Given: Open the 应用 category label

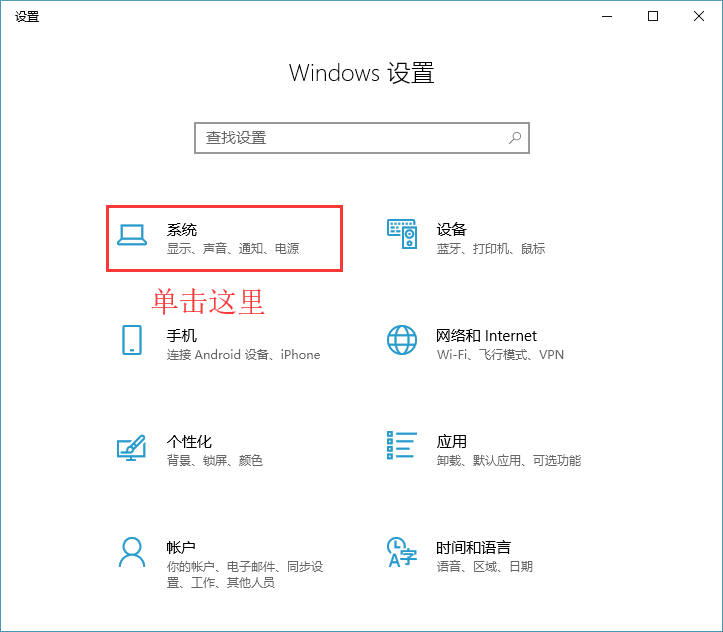Looking at the screenshot, I should 452,442.
